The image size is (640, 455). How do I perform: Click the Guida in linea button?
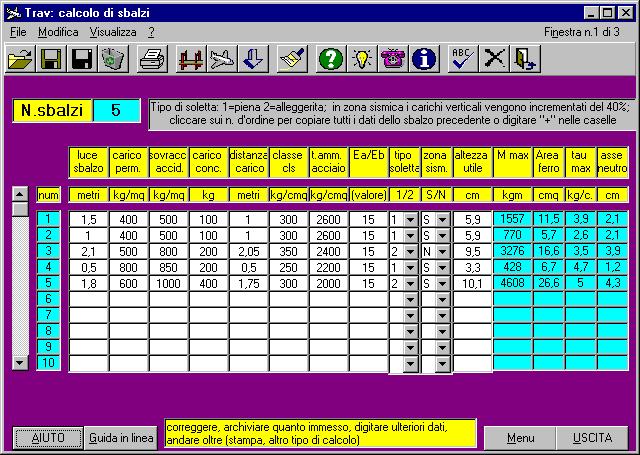(119, 438)
